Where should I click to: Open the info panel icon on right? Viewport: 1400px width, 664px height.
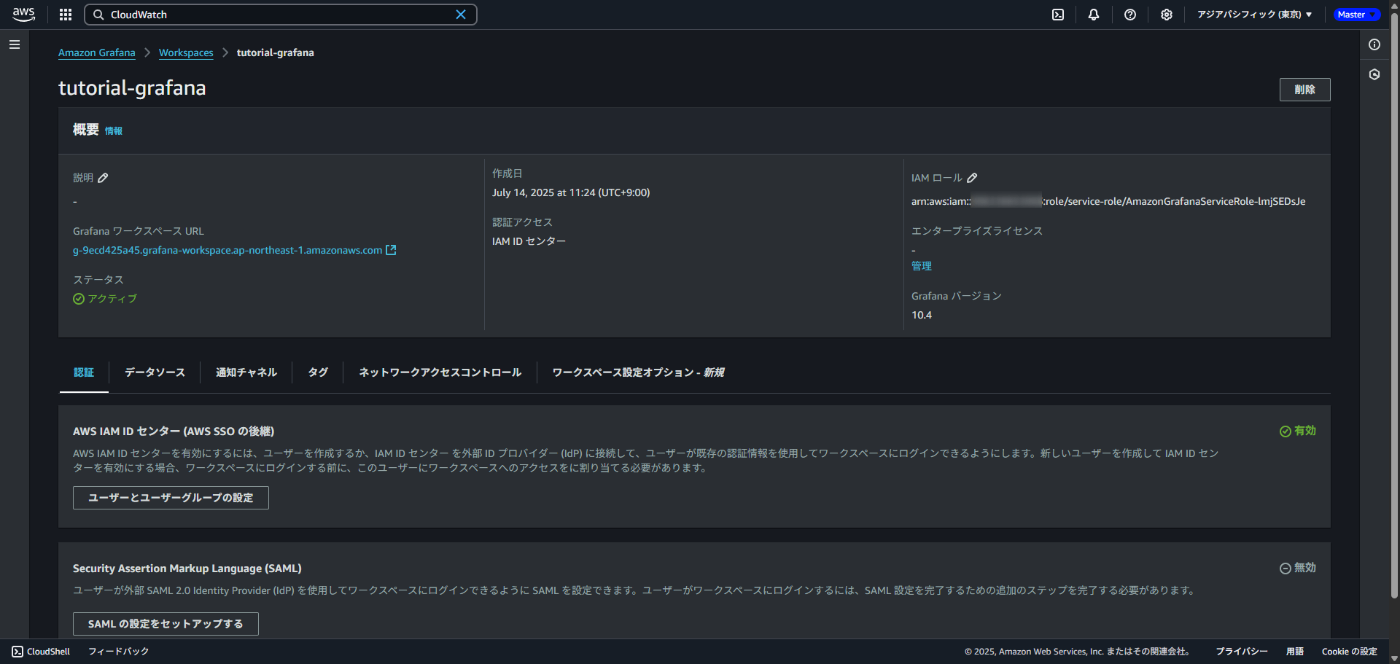coord(1375,45)
